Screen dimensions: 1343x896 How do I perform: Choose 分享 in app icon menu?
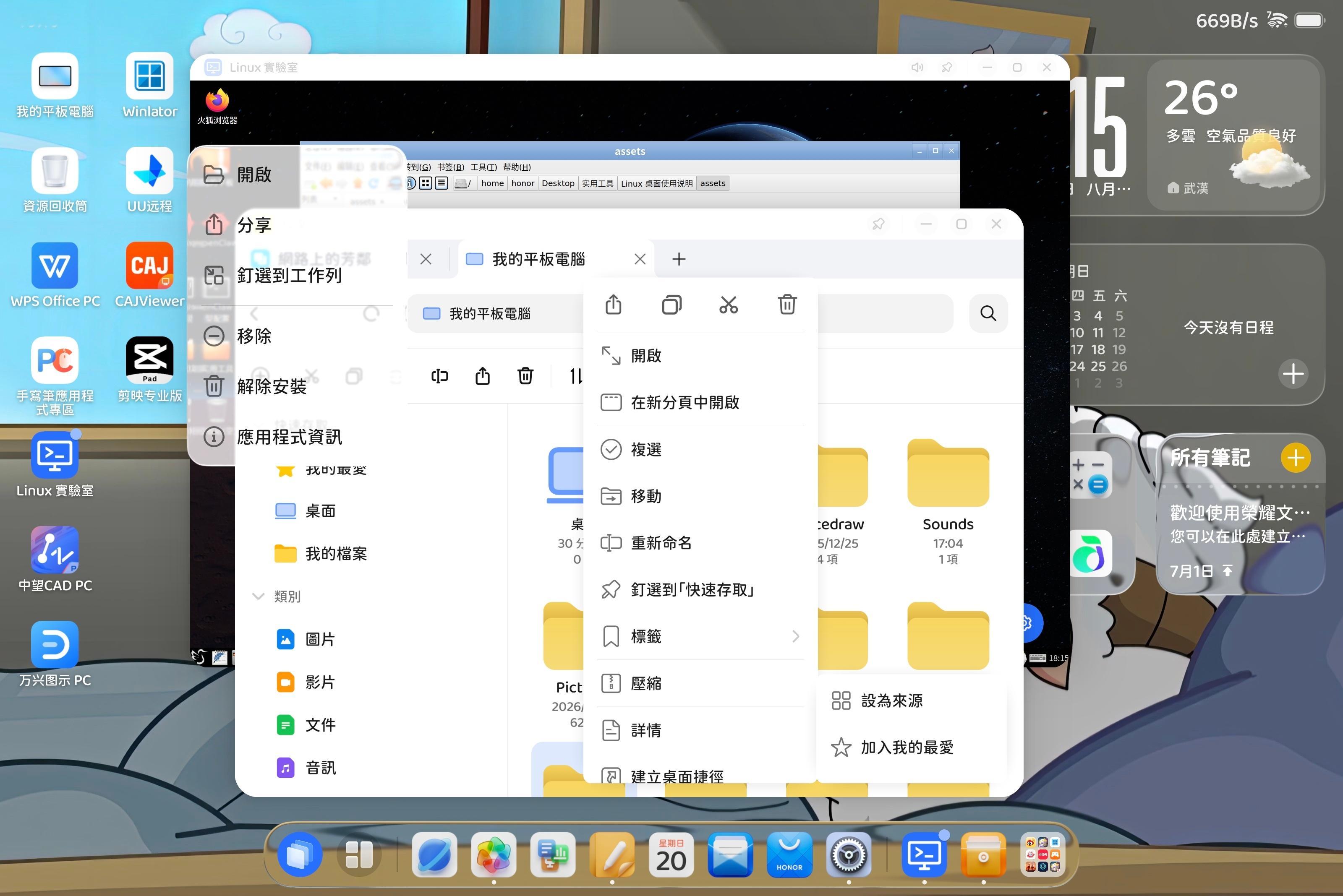coord(297,224)
